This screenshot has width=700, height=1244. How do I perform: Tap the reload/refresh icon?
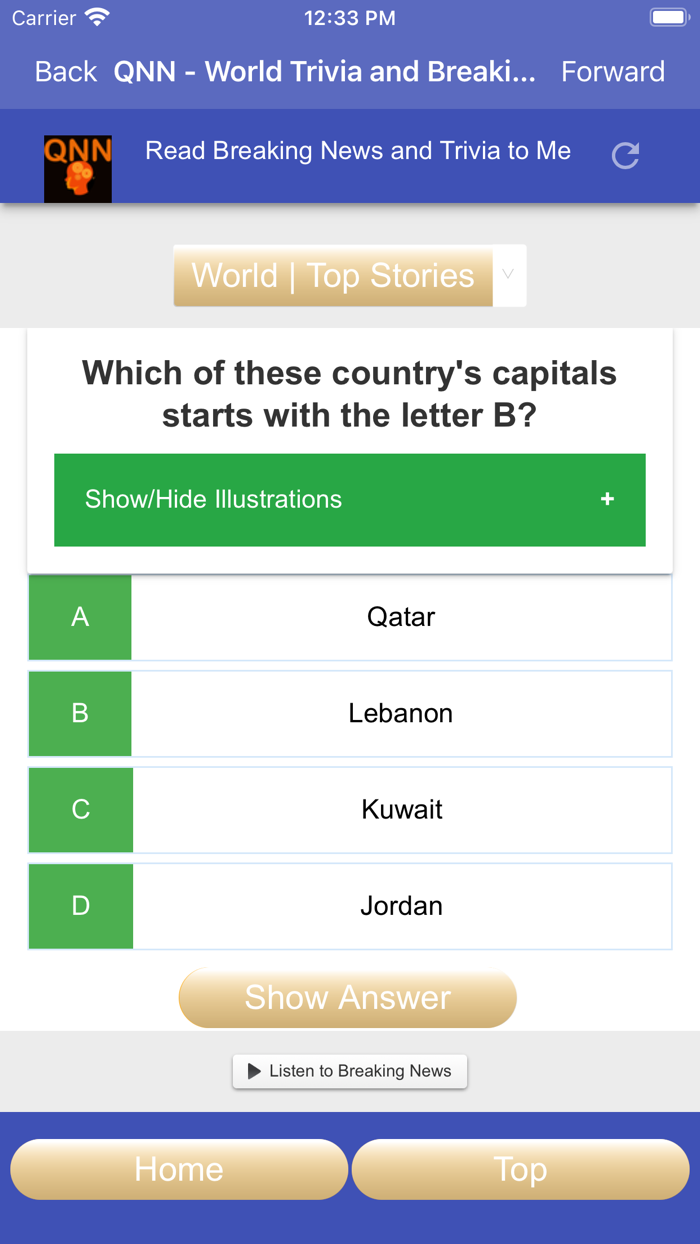coord(624,155)
